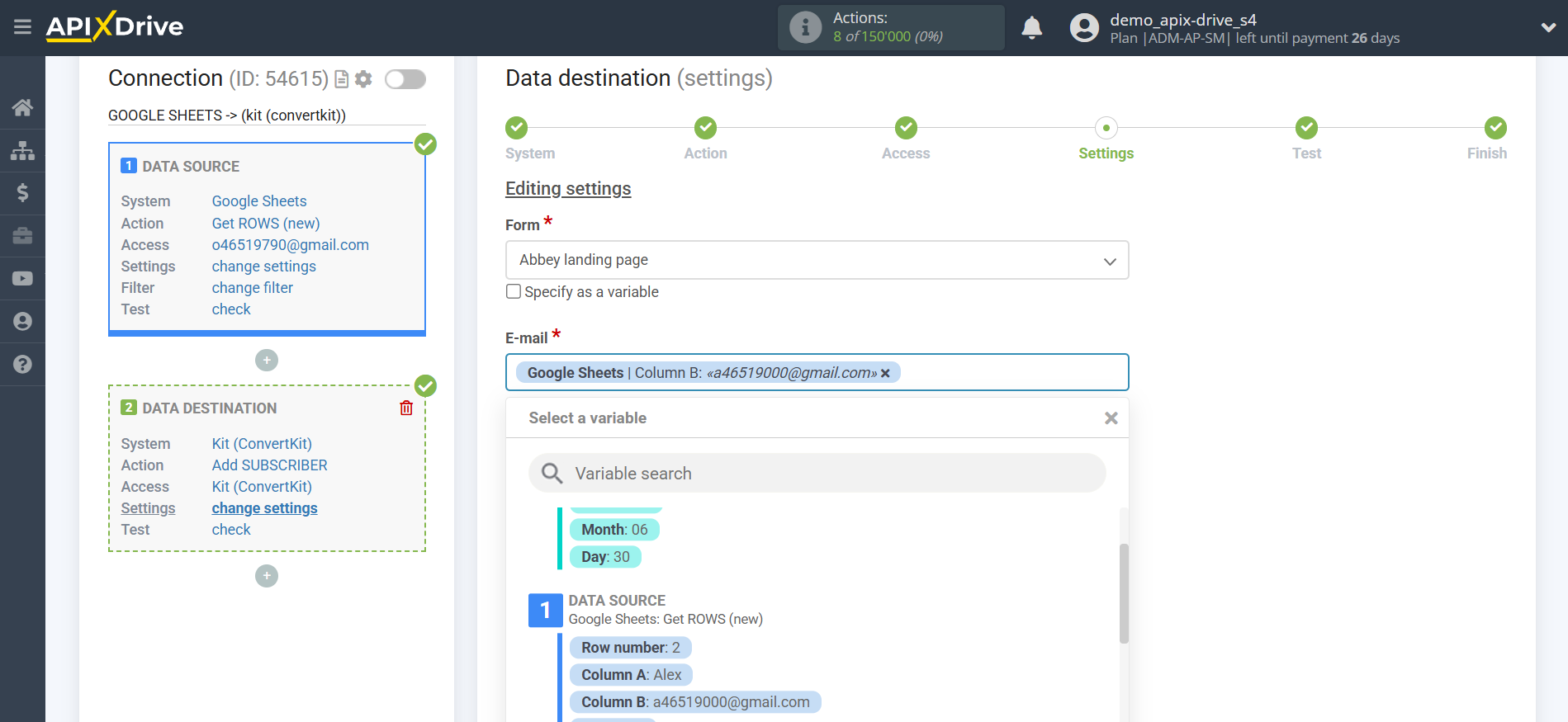The width and height of the screenshot is (1568, 722).
Task: Click data destination change settings link
Action: pos(265,508)
